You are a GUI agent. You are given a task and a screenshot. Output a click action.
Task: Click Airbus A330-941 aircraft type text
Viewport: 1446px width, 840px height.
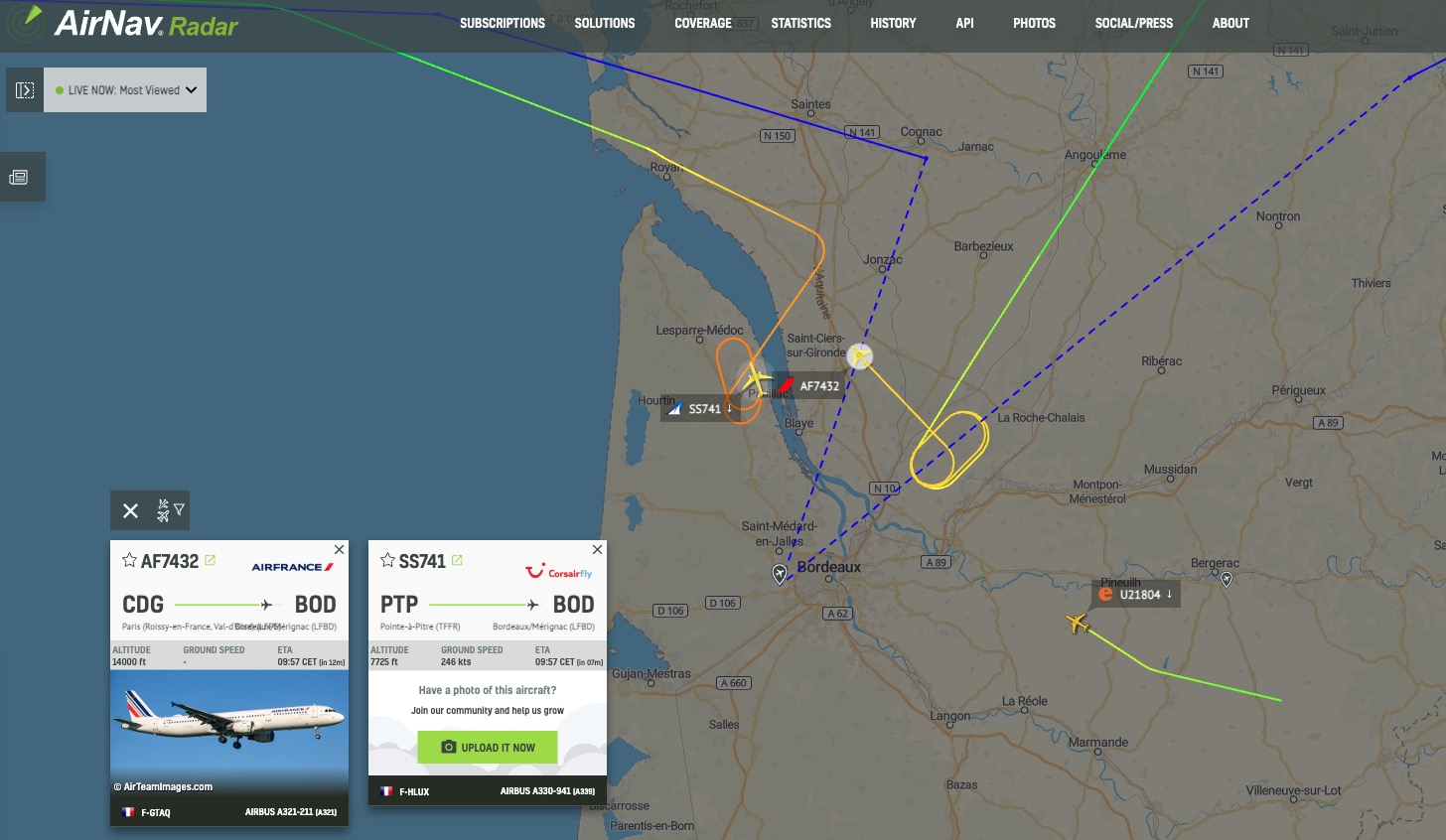point(548,791)
